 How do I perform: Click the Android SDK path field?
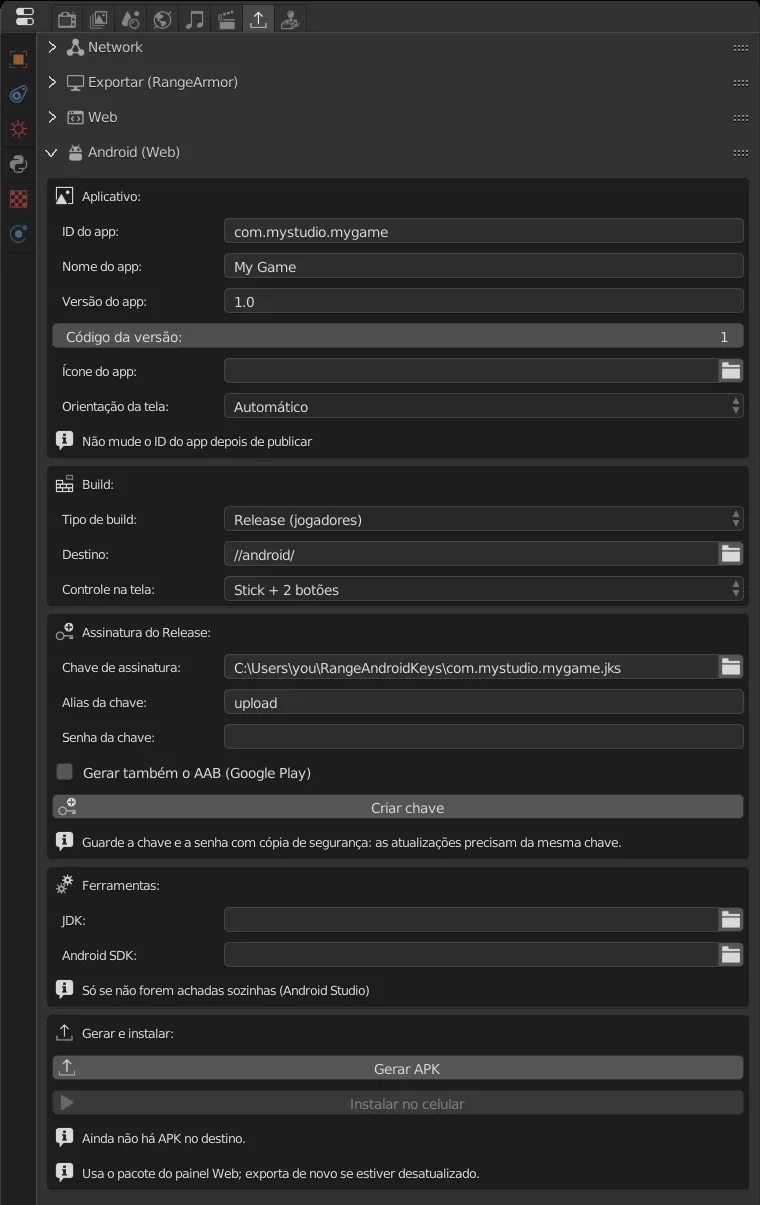point(471,955)
